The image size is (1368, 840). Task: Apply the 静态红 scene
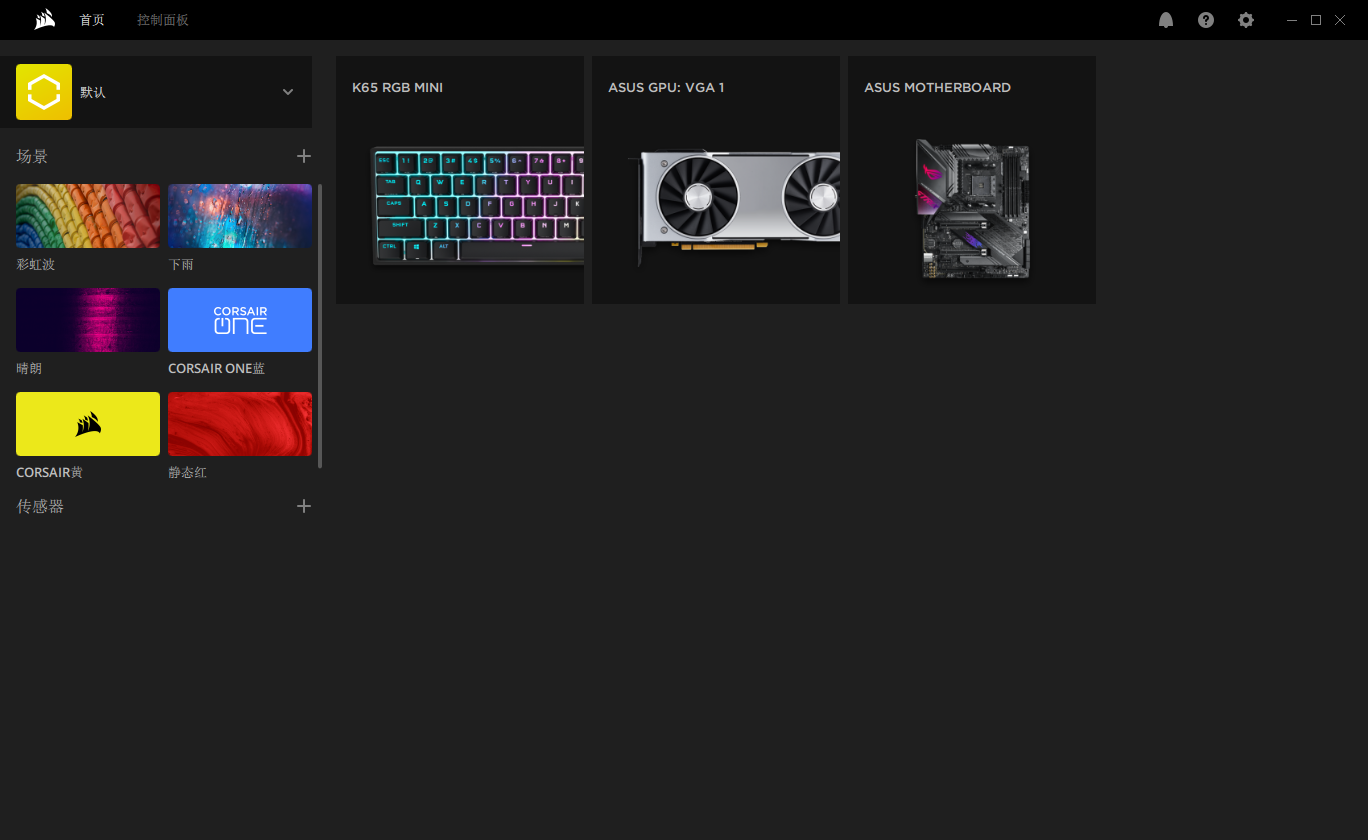tap(240, 424)
